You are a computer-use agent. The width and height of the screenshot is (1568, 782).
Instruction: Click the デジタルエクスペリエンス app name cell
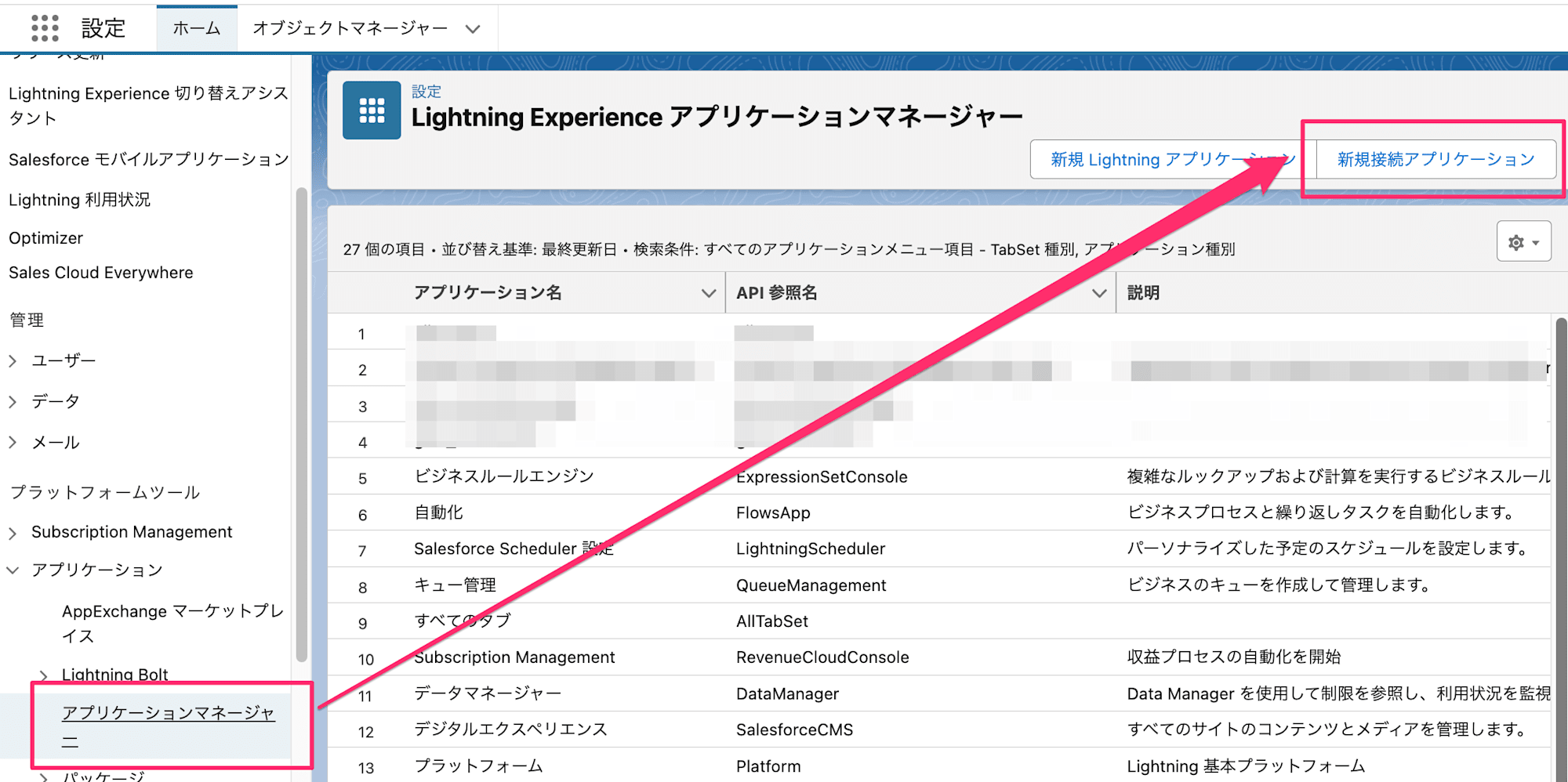(510, 730)
